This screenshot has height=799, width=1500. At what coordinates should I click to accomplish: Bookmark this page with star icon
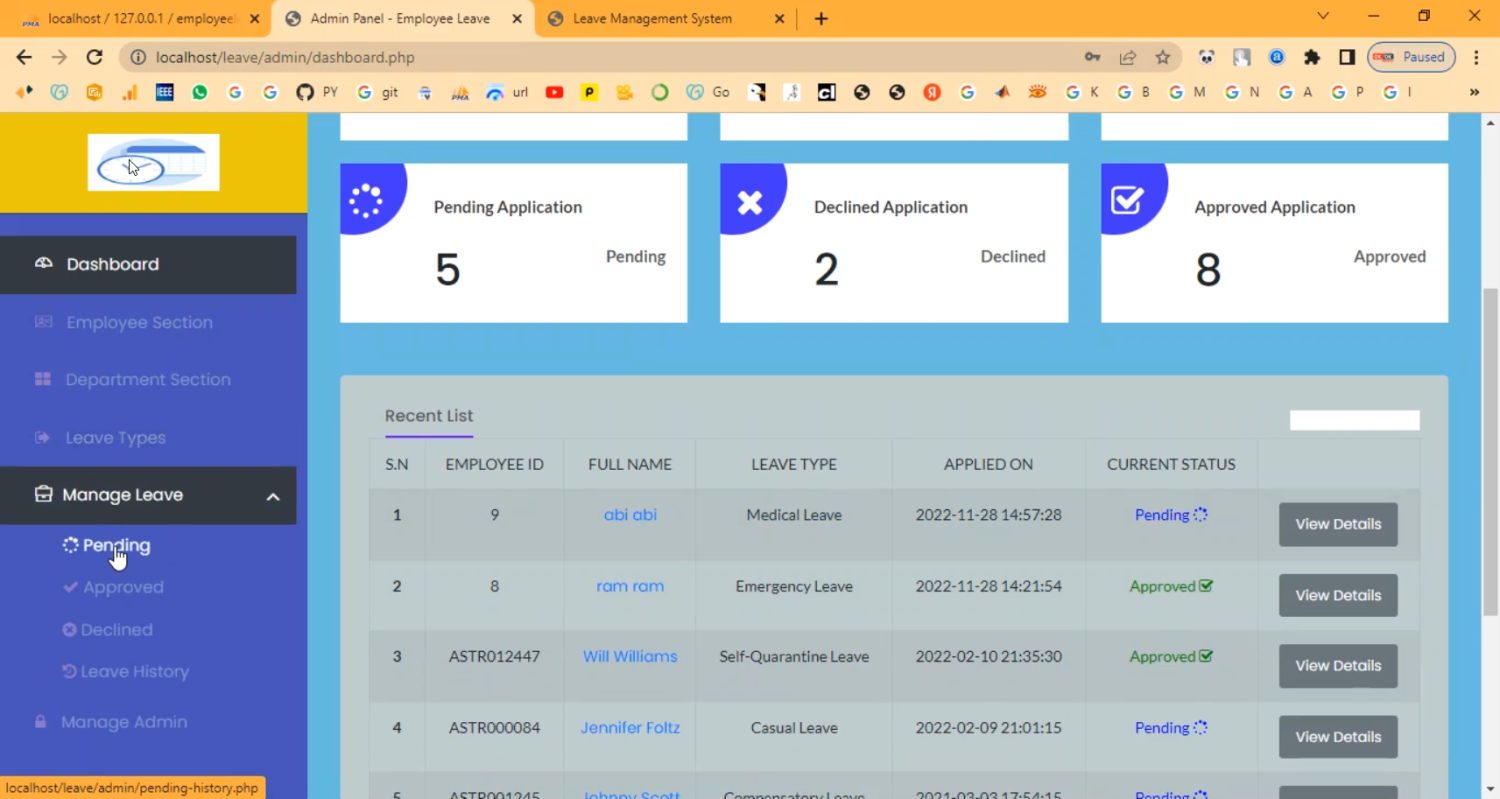coord(1162,57)
